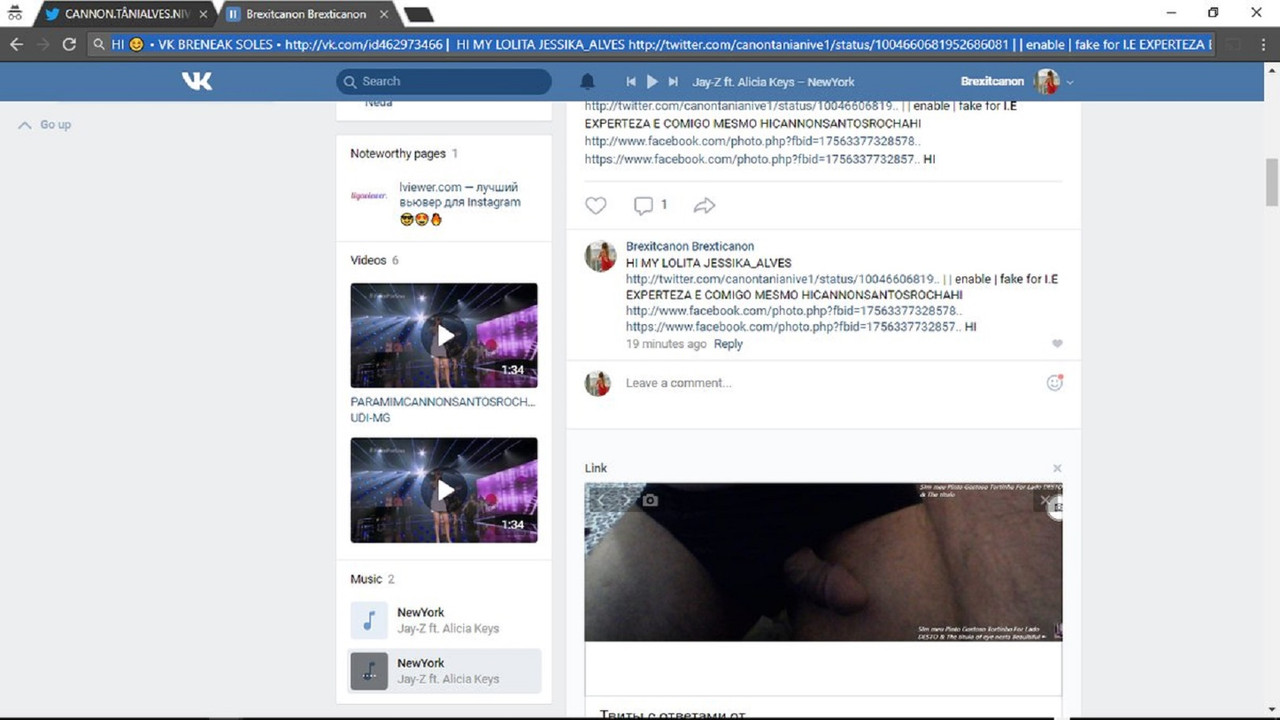Click the left arrow on link preview

pyautogui.click(x=602, y=499)
